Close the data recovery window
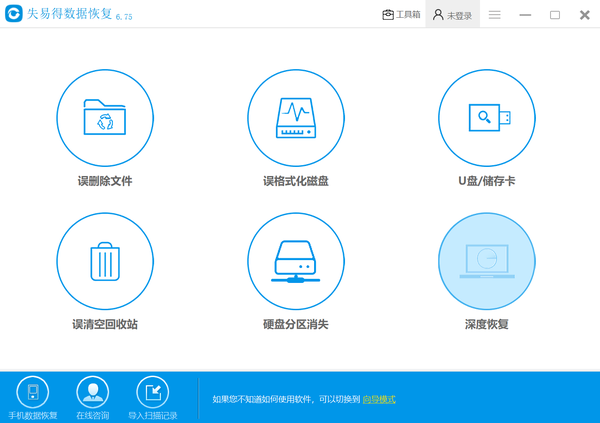The image size is (600, 423). click(x=585, y=15)
